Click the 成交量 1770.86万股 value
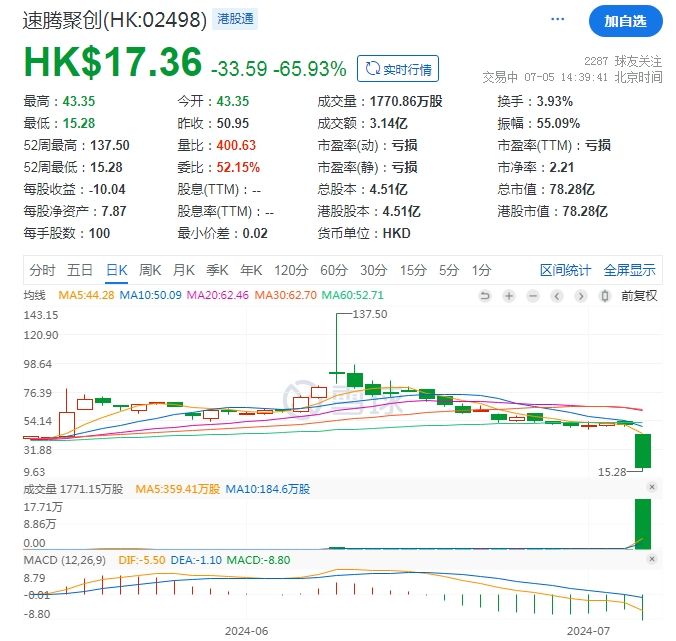The width and height of the screenshot is (676, 641). click(x=406, y=101)
